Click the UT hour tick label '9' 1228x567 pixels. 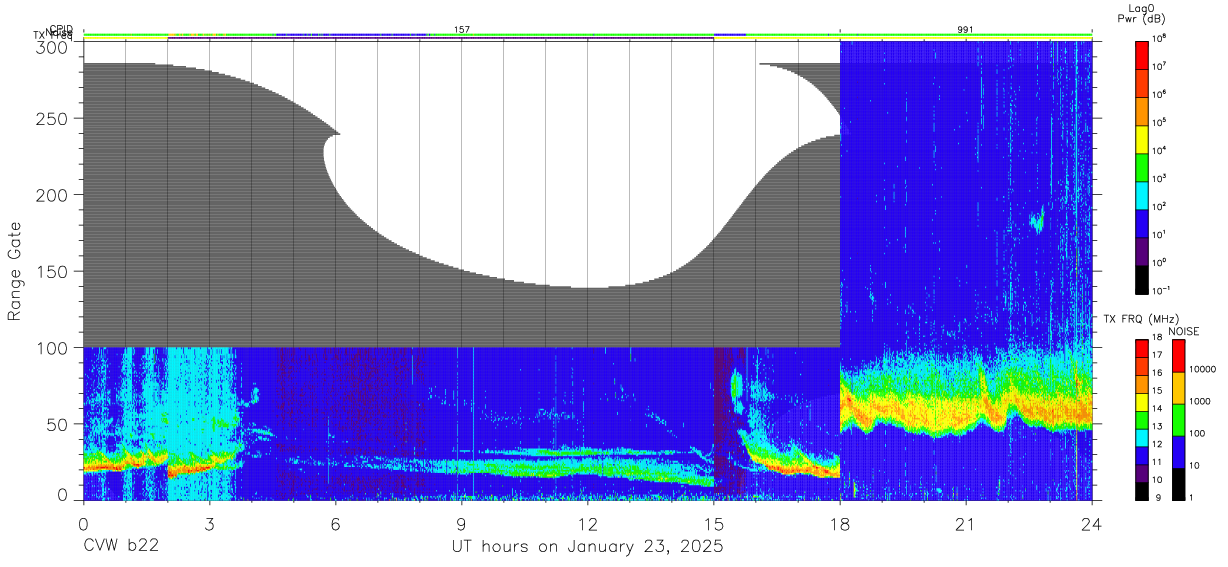[x=461, y=524]
